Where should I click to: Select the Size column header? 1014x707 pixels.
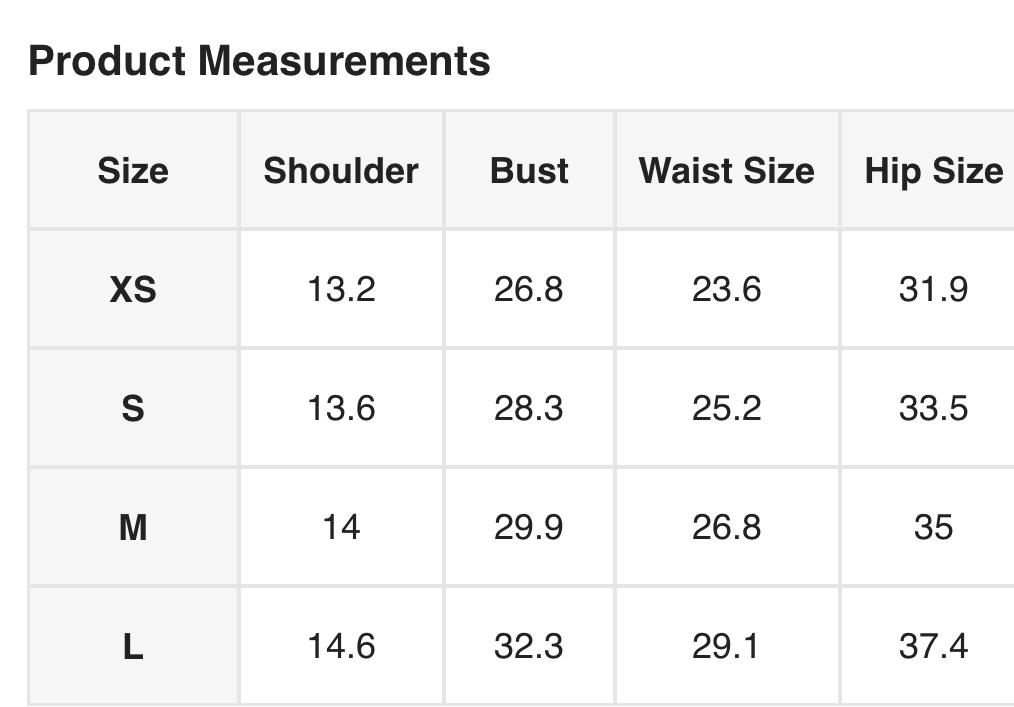pyautogui.click(x=133, y=171)
